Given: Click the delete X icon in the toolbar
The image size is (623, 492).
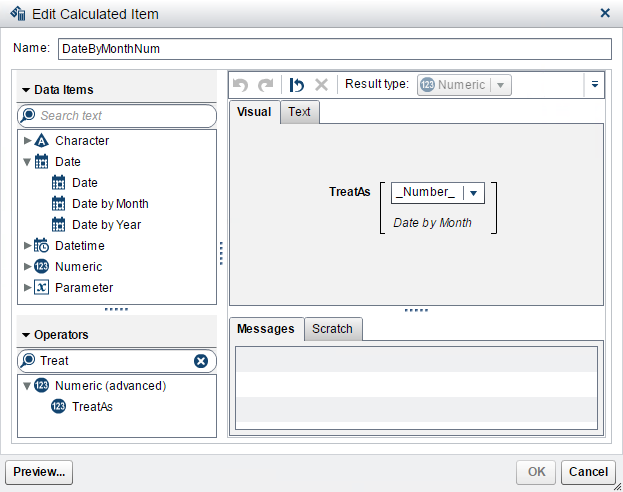Looking at the screenshot, I should point(321,85).
